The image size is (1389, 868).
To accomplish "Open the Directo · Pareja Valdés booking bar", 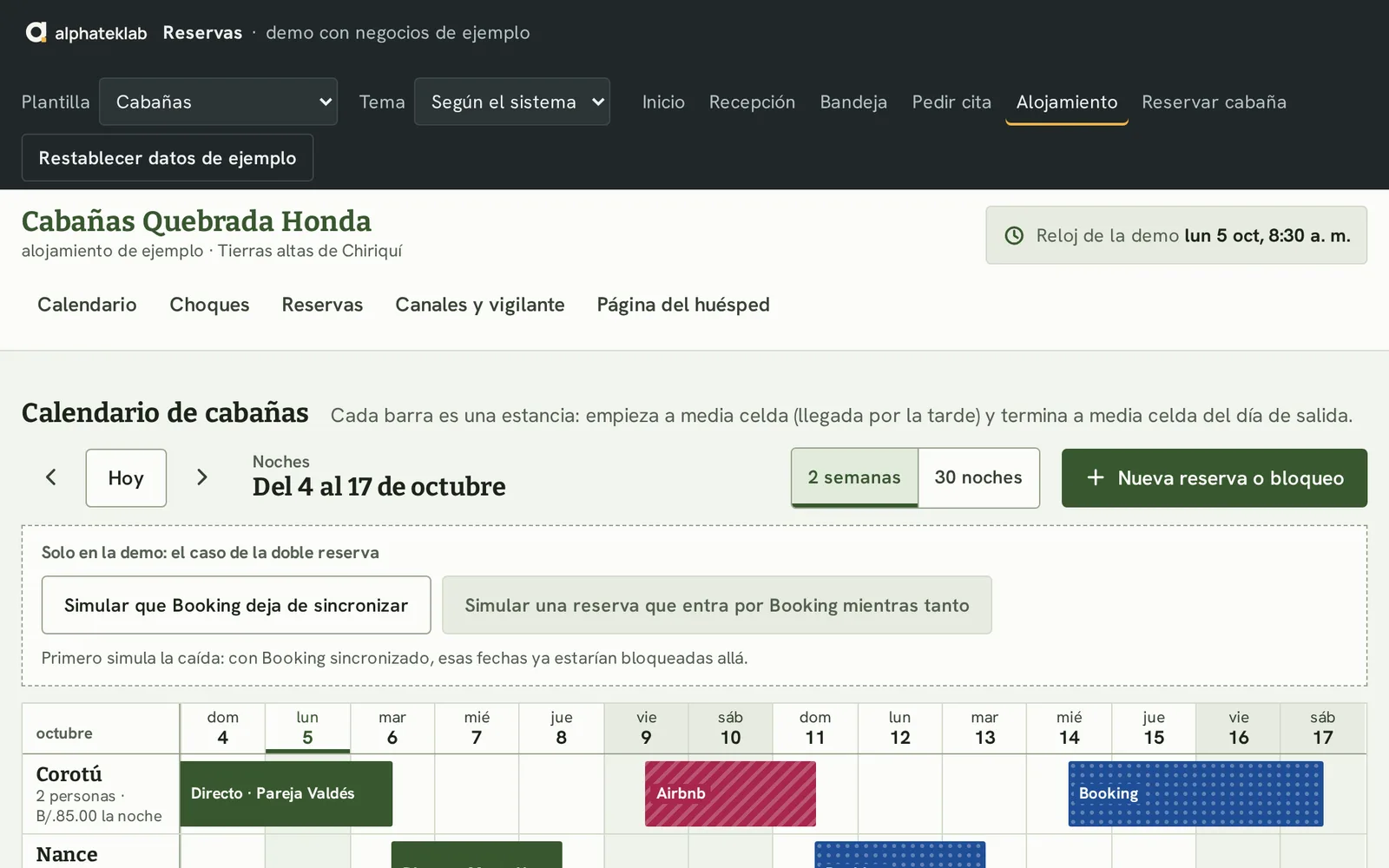I will (286, 793).
